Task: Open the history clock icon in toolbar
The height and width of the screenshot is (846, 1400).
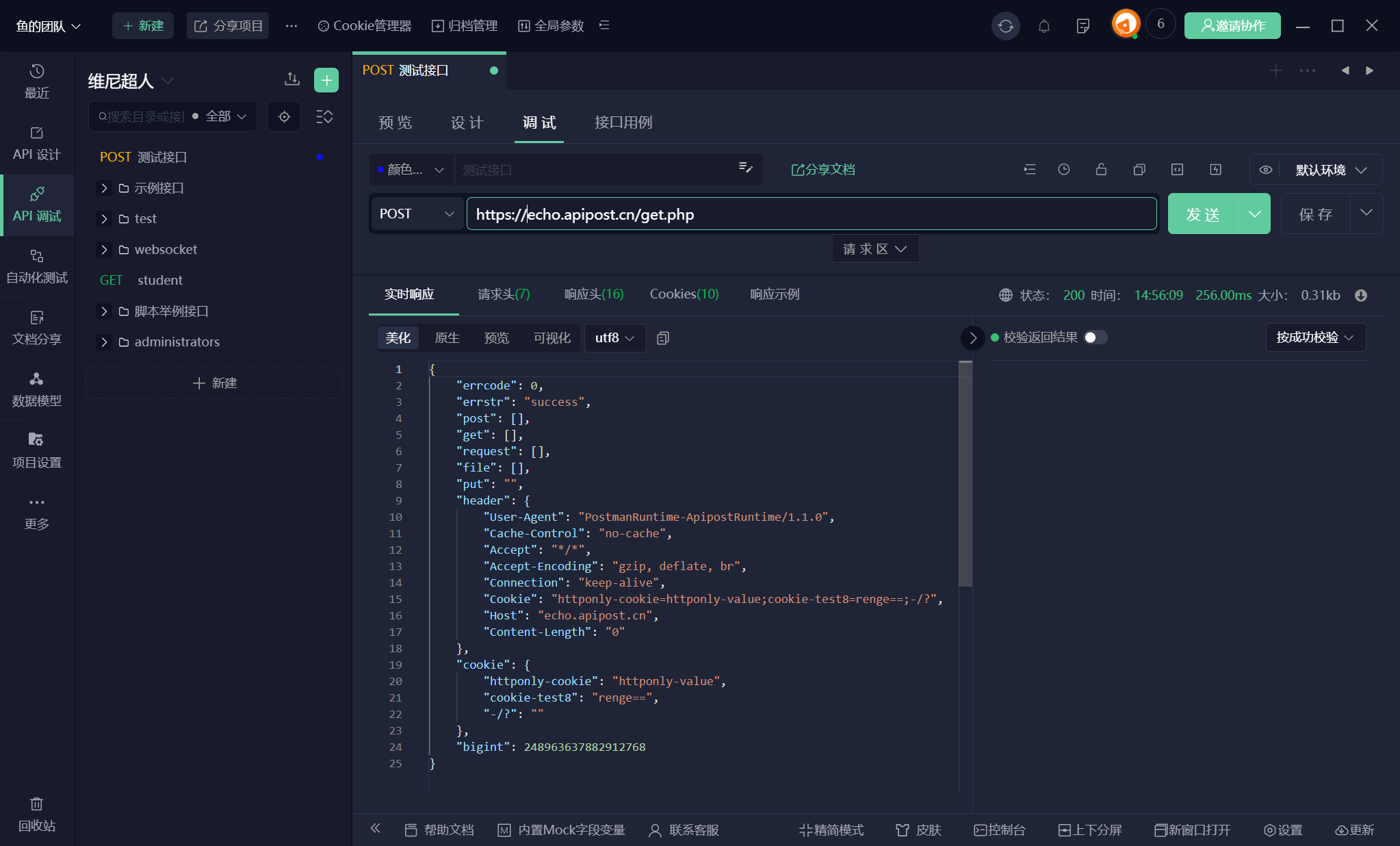Action: (x=1063, y=170)
